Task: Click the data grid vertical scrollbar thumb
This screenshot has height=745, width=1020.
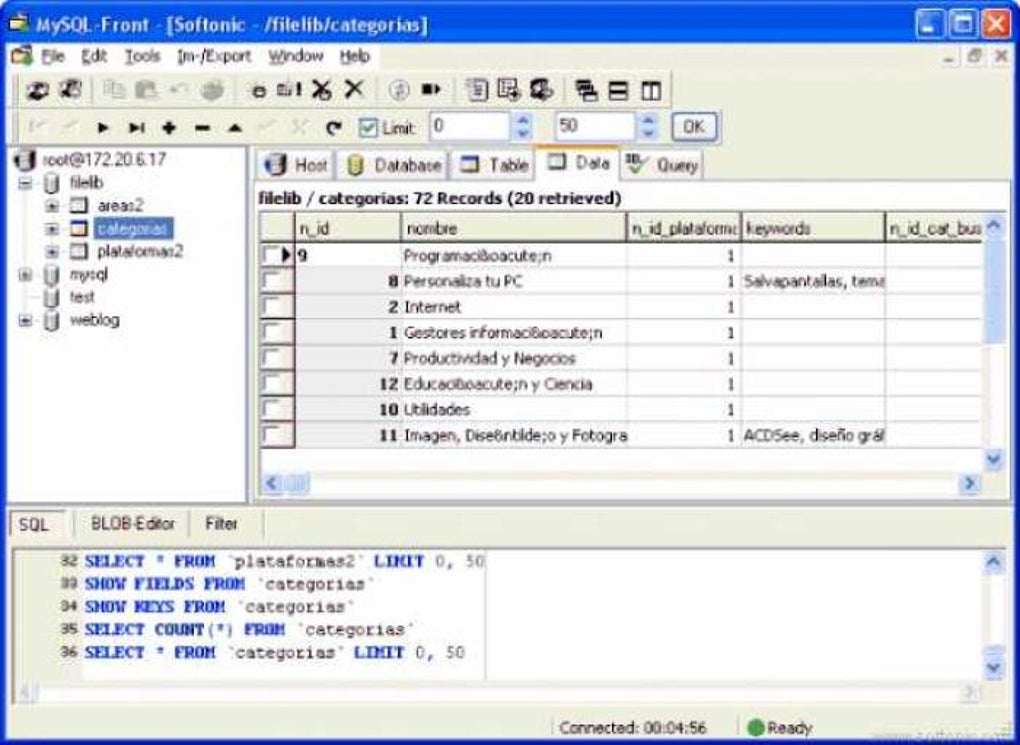Action: [994, 293]
